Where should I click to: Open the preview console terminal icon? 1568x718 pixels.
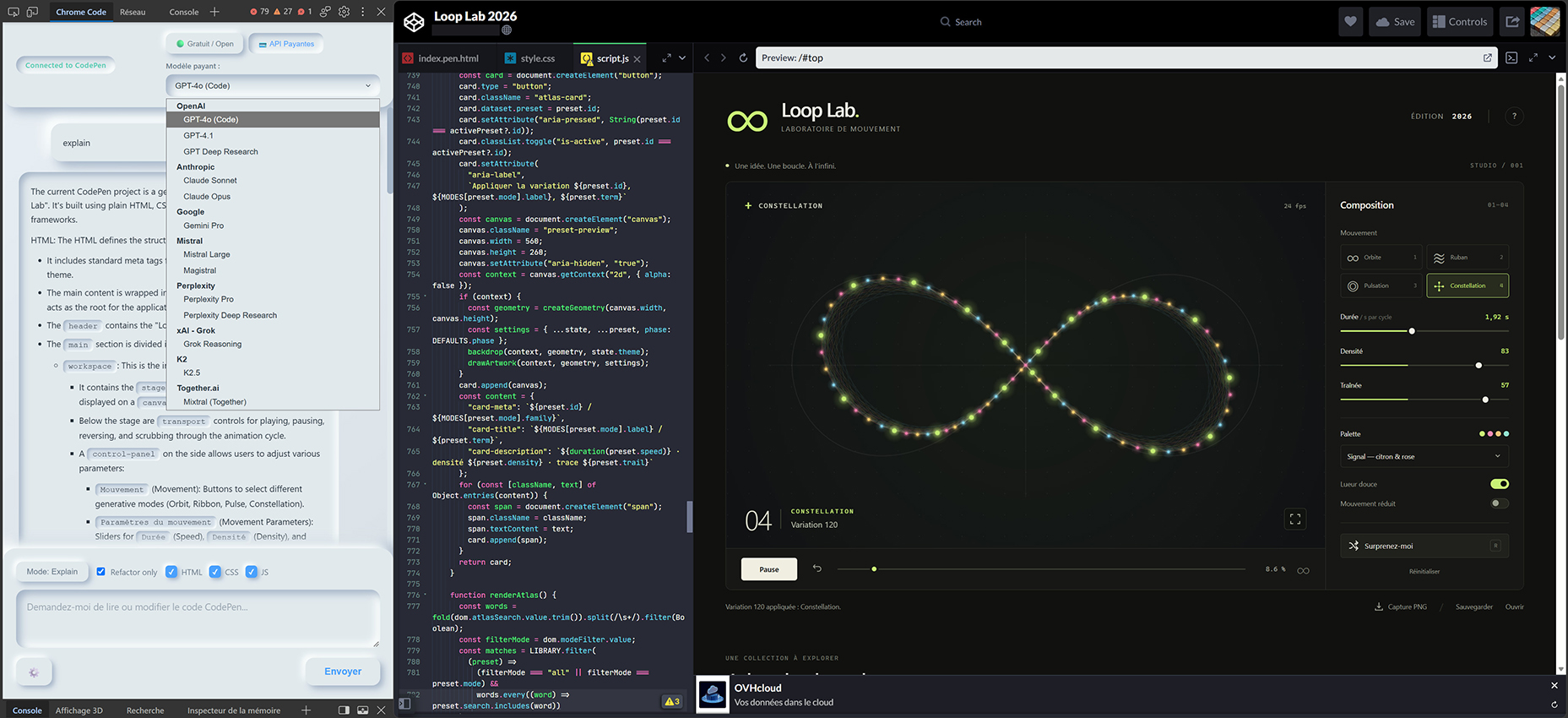[1511, 58]
